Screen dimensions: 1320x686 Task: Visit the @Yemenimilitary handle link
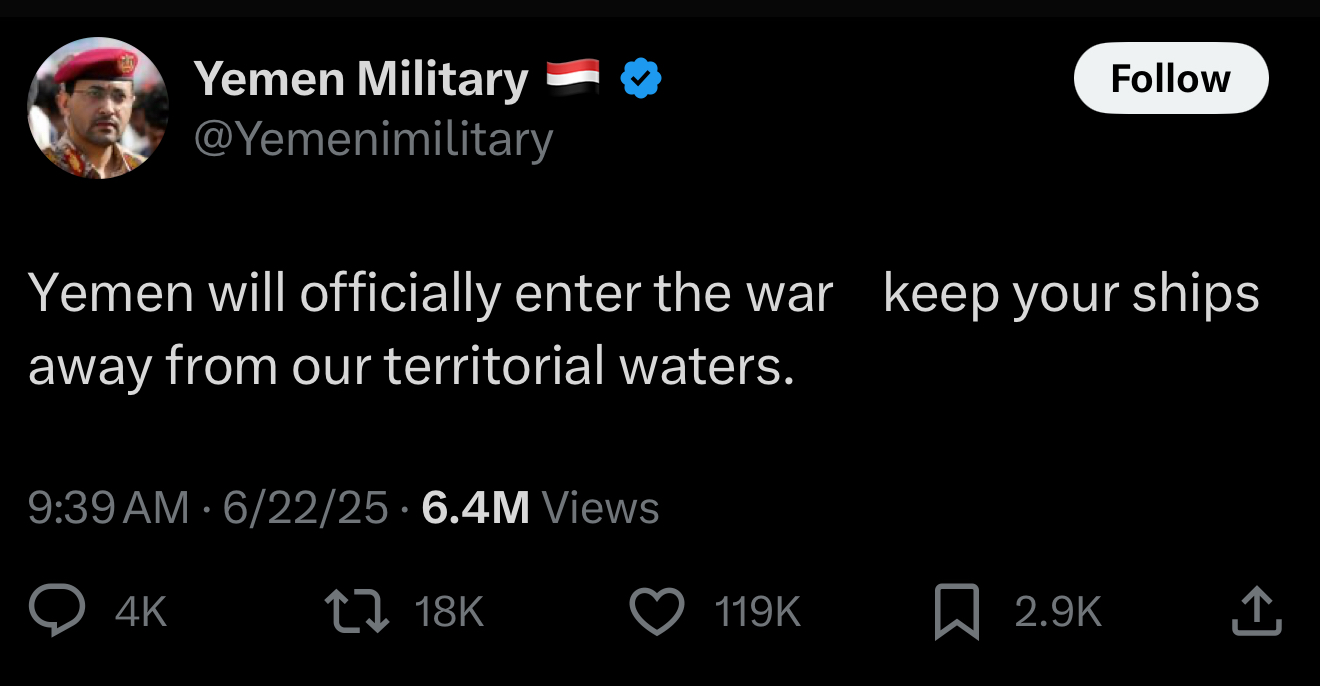point(373,140)
